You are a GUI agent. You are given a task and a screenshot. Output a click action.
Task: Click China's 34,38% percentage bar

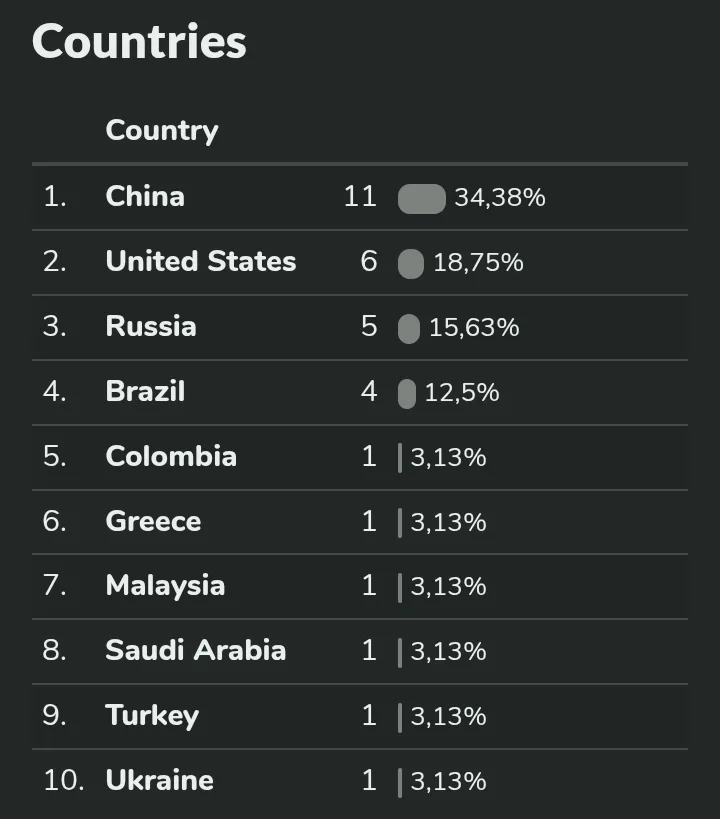(422, 198)
